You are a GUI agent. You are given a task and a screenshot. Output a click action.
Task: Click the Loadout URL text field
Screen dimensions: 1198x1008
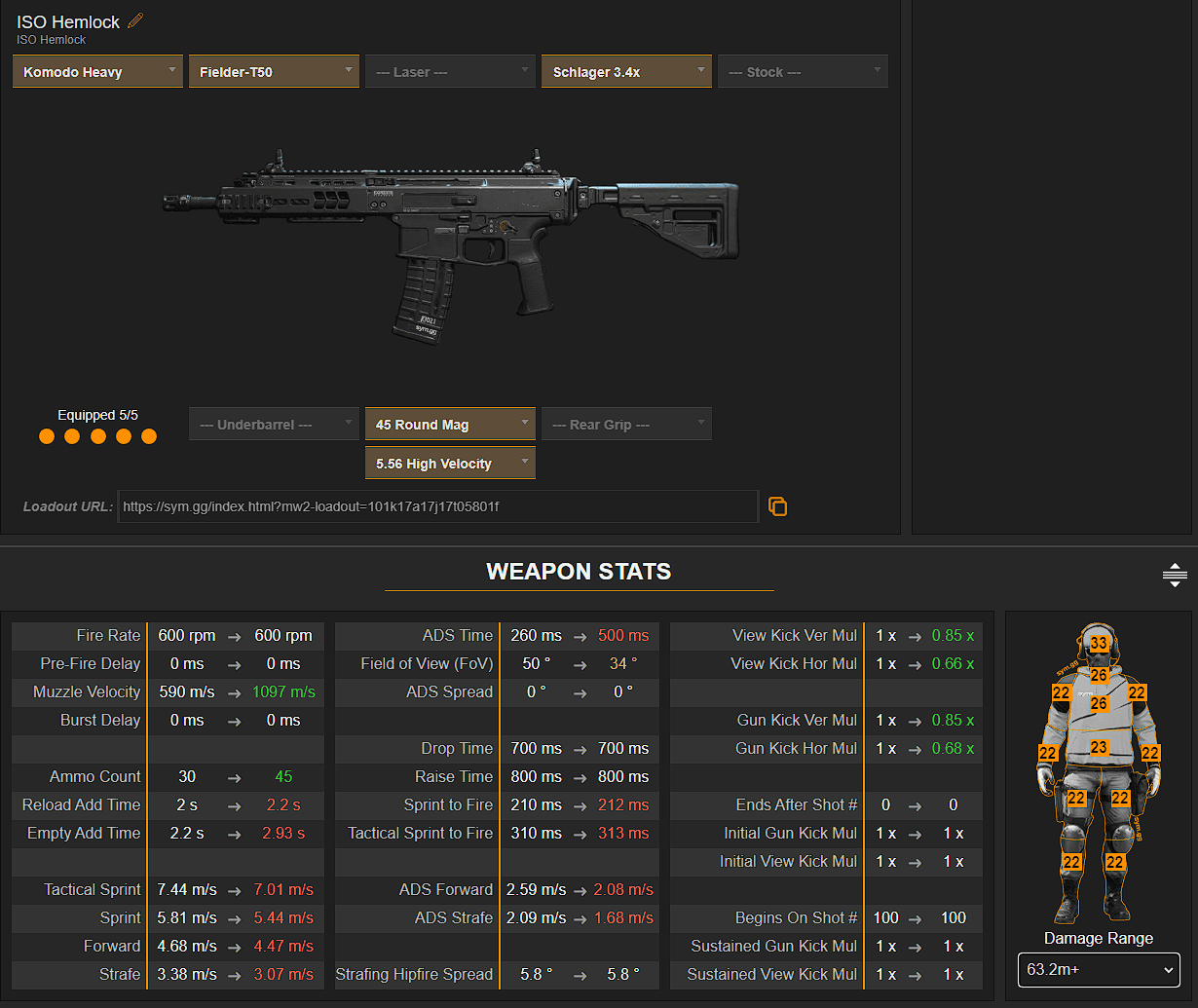[x=437, y=506]
